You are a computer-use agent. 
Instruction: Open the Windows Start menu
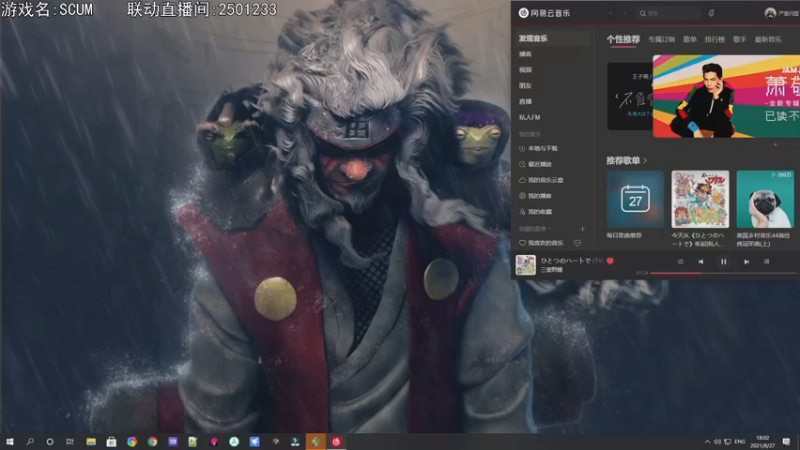(x=10, y=441)
